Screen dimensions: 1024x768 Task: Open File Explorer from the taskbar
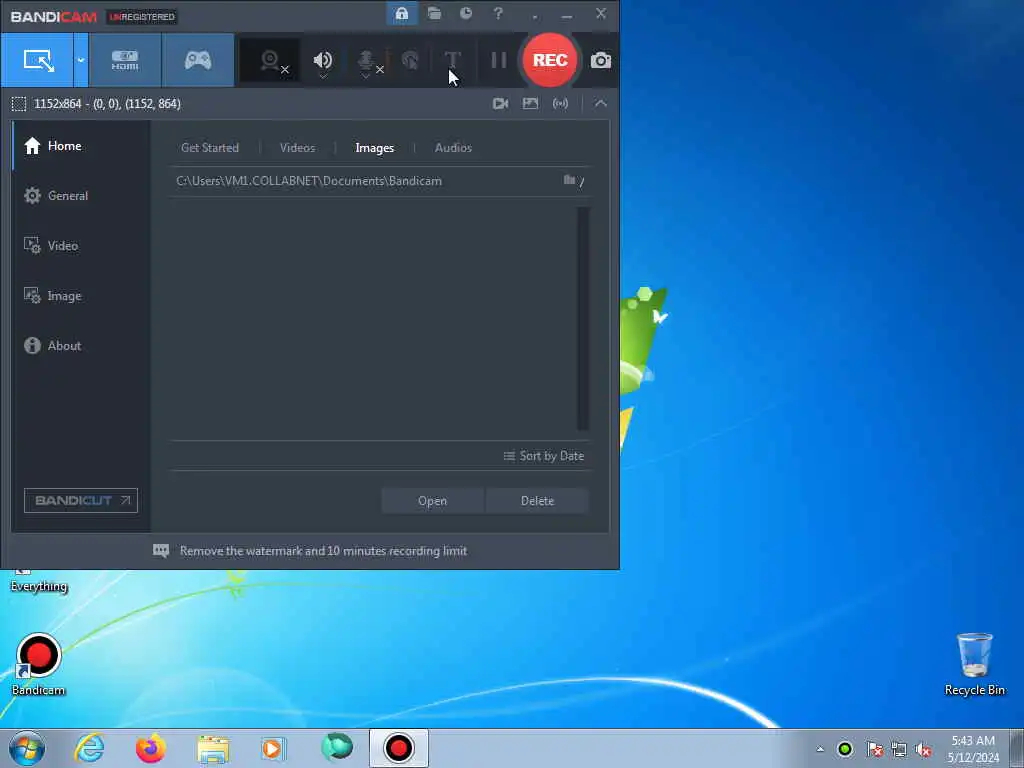(213, 748)
